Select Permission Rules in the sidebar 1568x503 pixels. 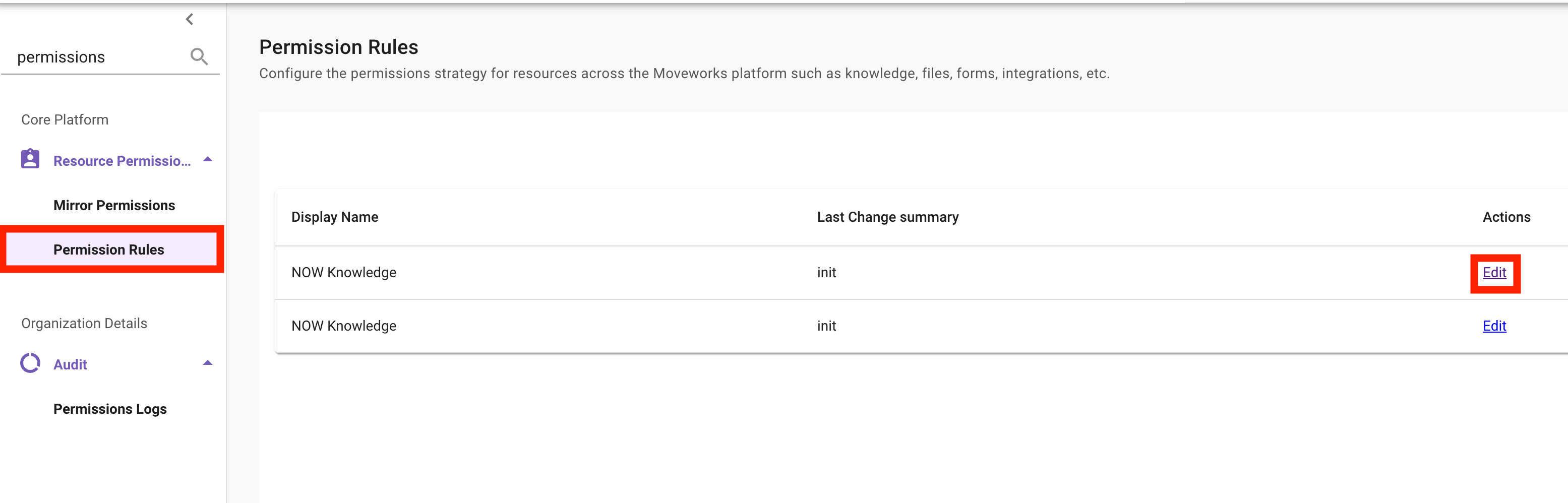pyautogui.click(x=109, y=250)
